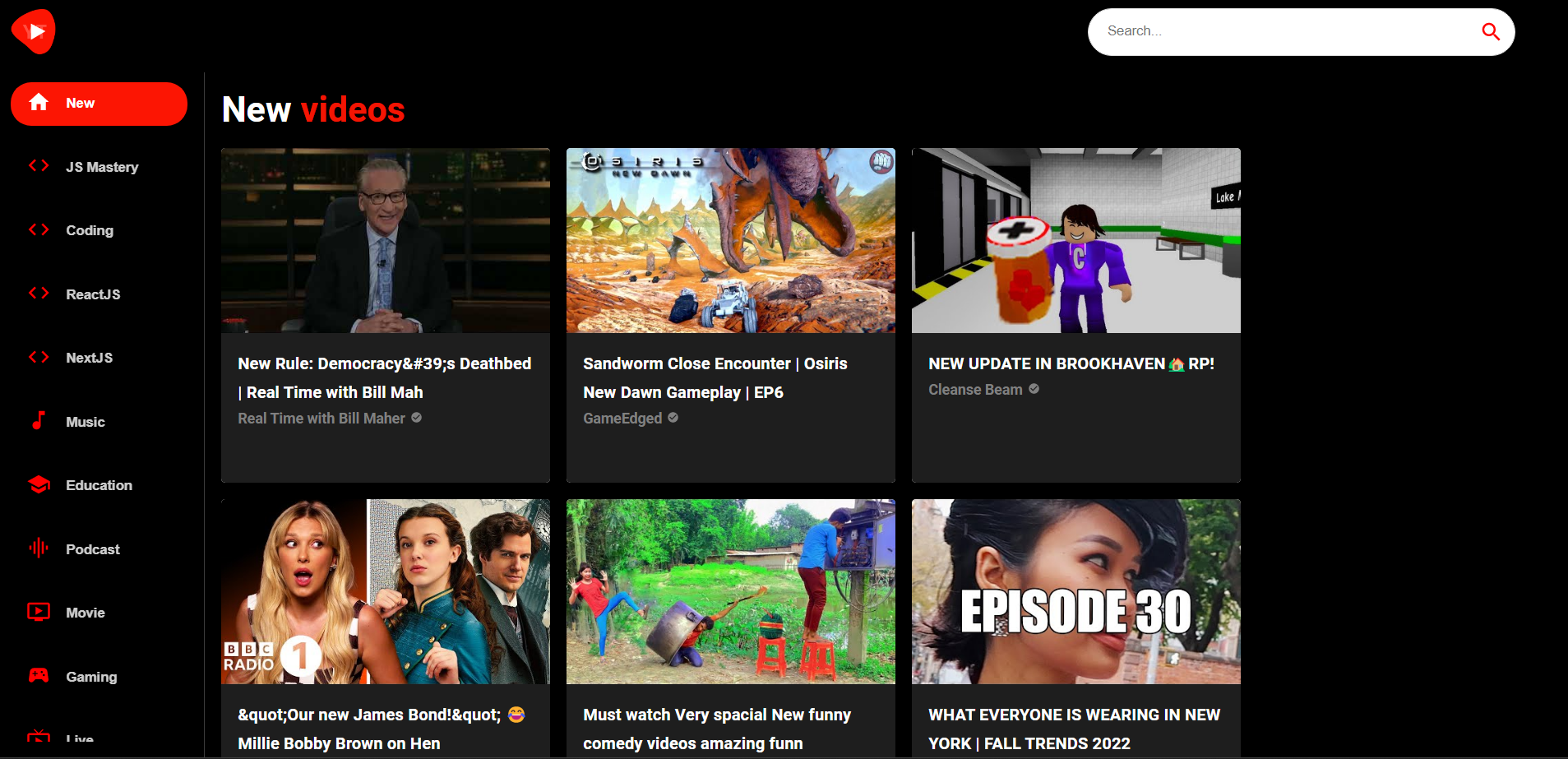
Task: Open WHAT EVERYONE IS WEARING title
Action: pos(1075,729)
